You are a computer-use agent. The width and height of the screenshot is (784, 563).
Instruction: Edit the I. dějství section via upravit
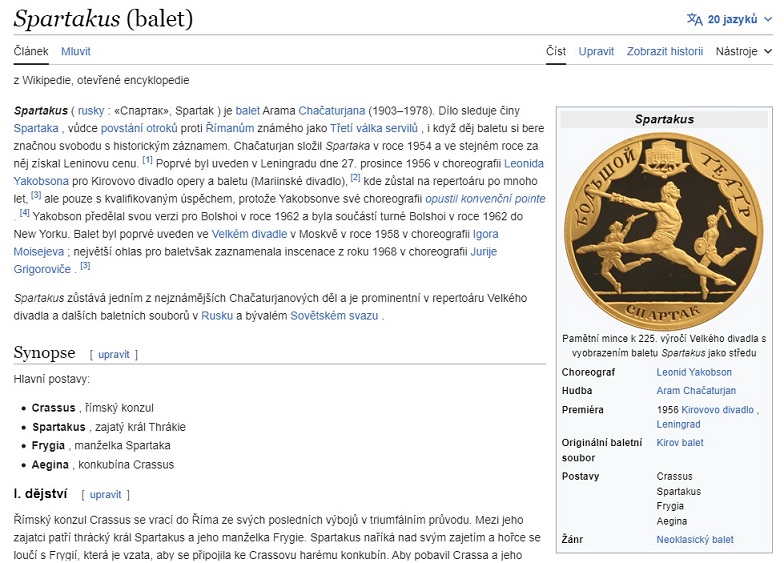(106, 494)
